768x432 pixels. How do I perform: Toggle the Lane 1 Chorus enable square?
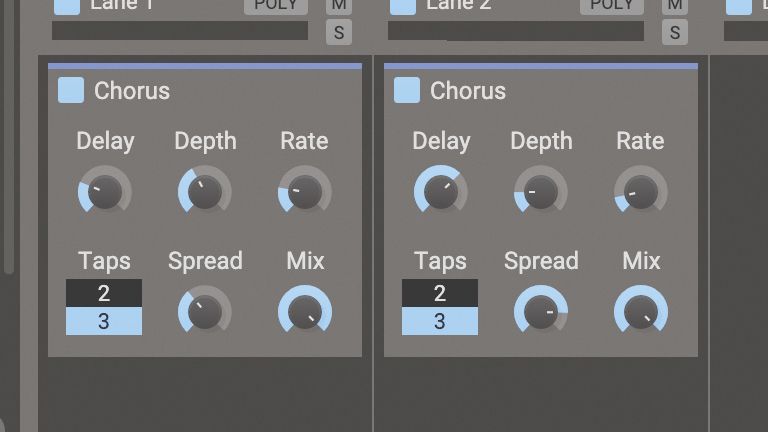pos(71,90)
